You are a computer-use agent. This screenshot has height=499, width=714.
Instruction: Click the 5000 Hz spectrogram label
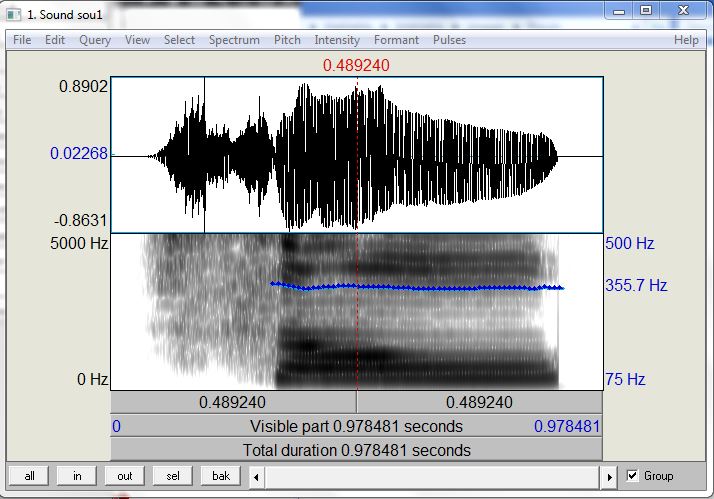coord(79,244)
